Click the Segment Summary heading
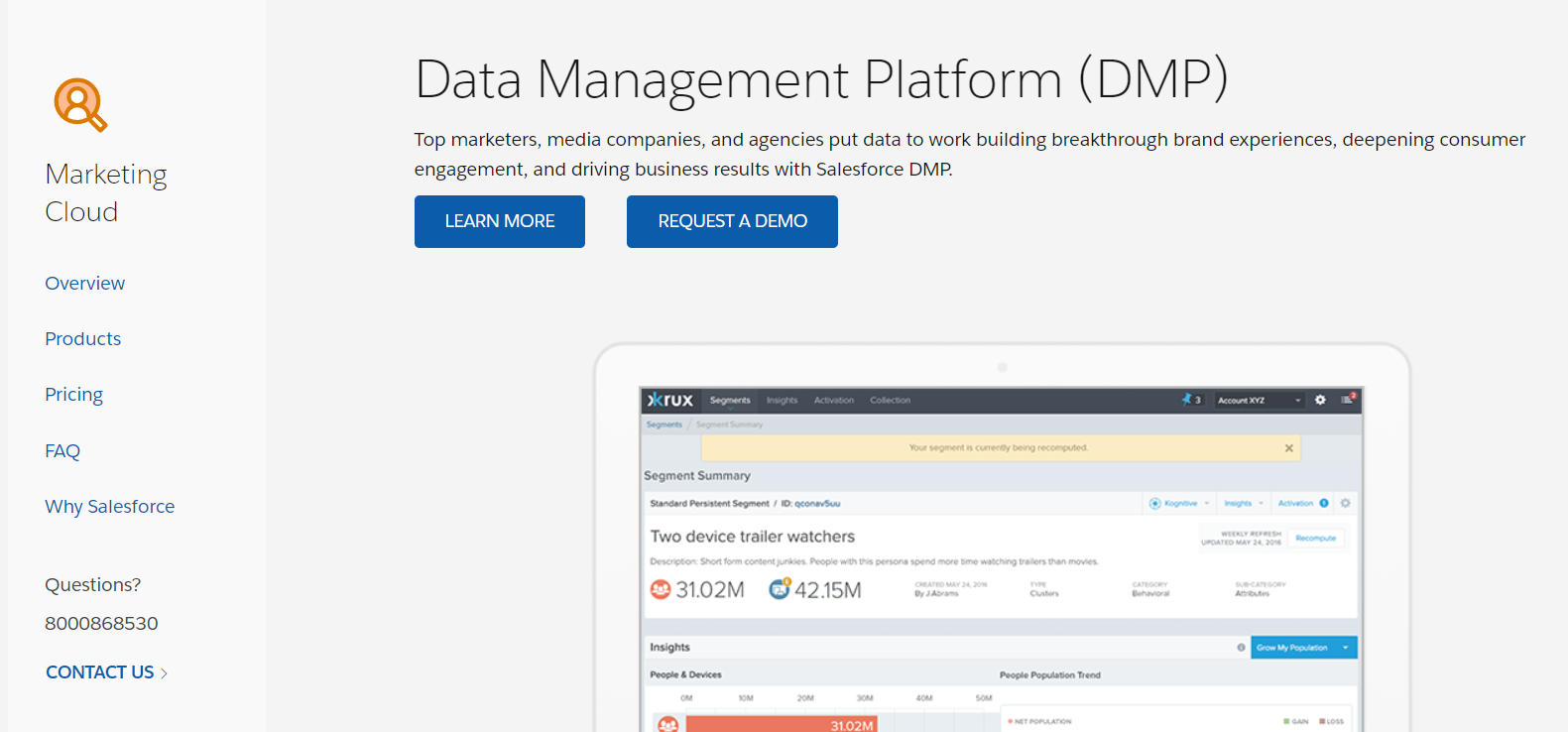Viewport: 1568px width, 732px height. 697,476
